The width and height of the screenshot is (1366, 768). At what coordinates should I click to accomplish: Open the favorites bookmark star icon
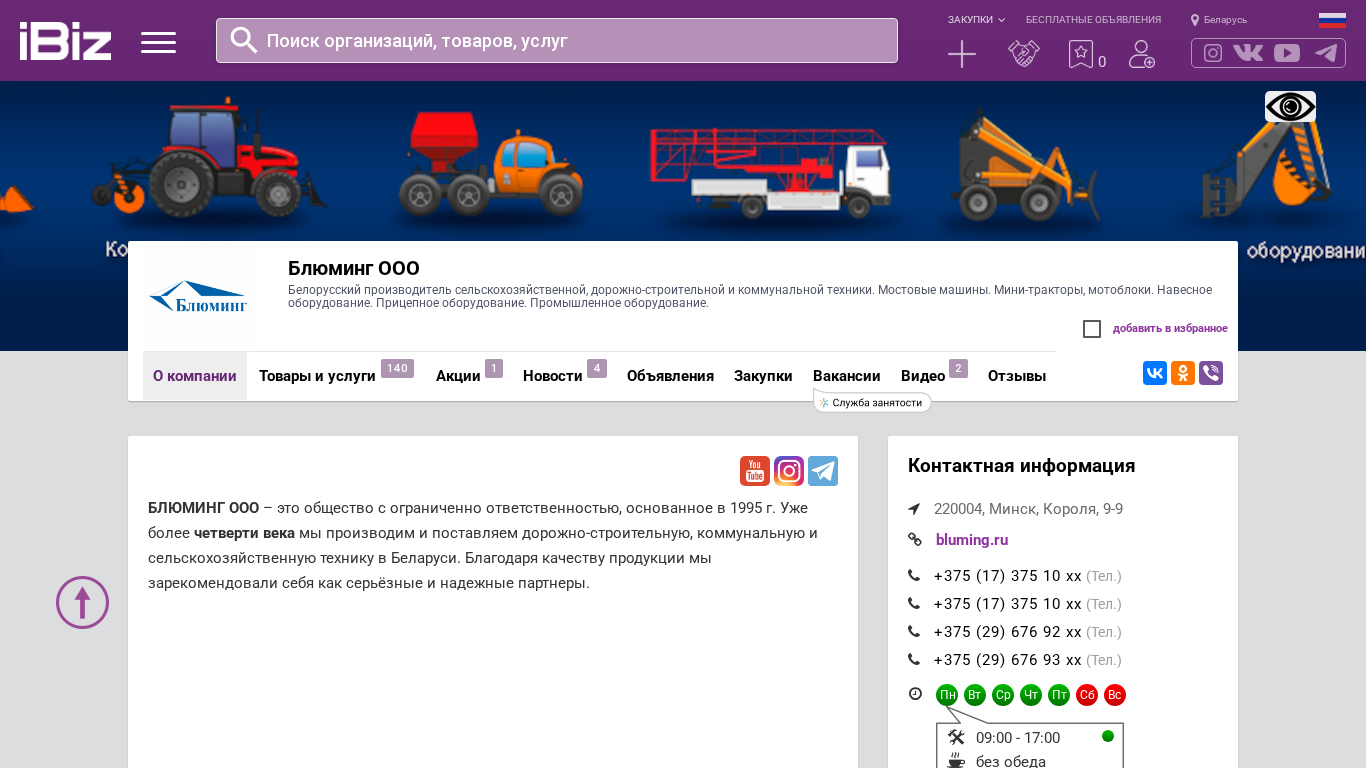[1081, 54]
